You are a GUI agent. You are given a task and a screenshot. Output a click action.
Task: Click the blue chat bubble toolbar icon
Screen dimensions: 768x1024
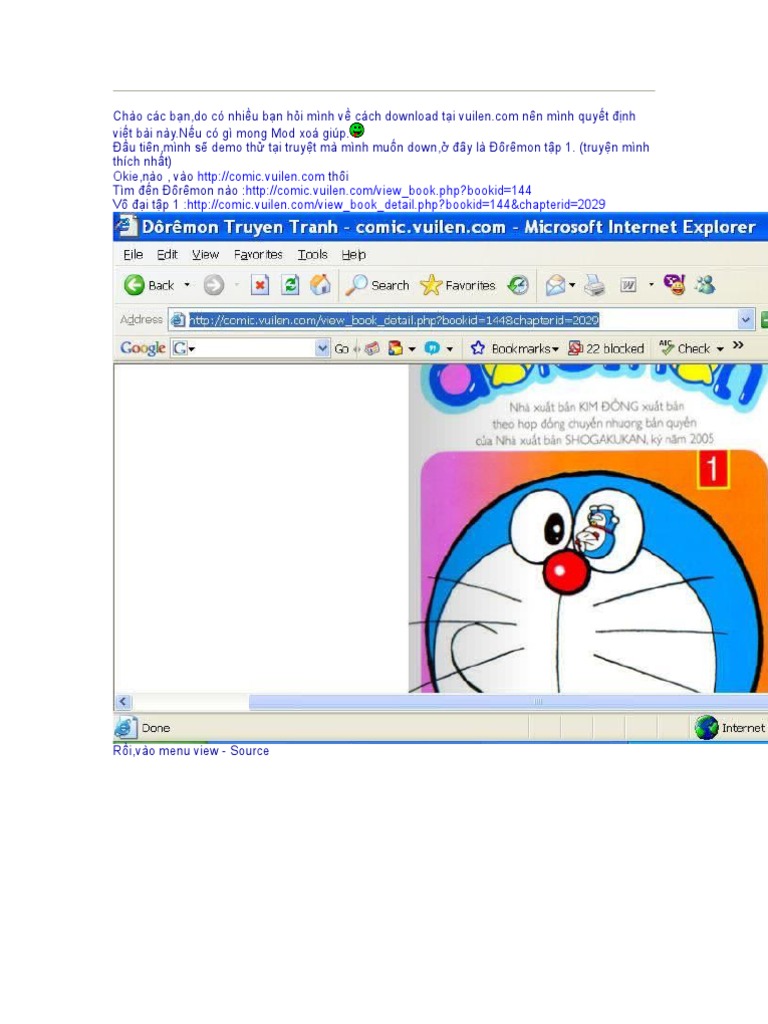click(432, 349)
